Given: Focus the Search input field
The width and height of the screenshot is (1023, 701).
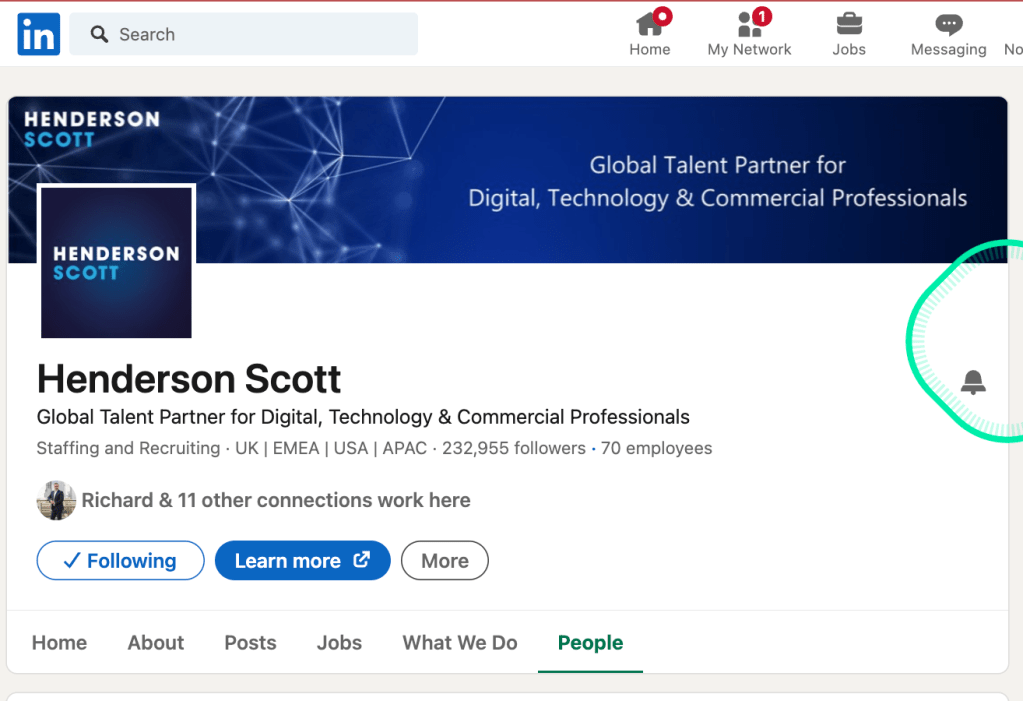Looking at the screenshot, I should [243, 34].
